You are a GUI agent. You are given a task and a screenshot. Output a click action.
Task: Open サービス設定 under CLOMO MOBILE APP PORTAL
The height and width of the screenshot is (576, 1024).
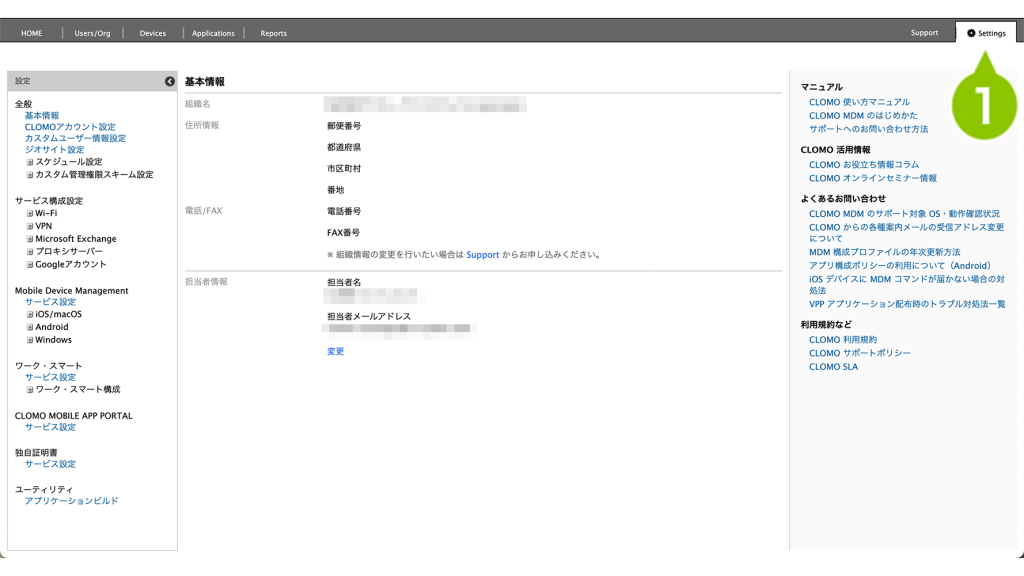point(50,427)
